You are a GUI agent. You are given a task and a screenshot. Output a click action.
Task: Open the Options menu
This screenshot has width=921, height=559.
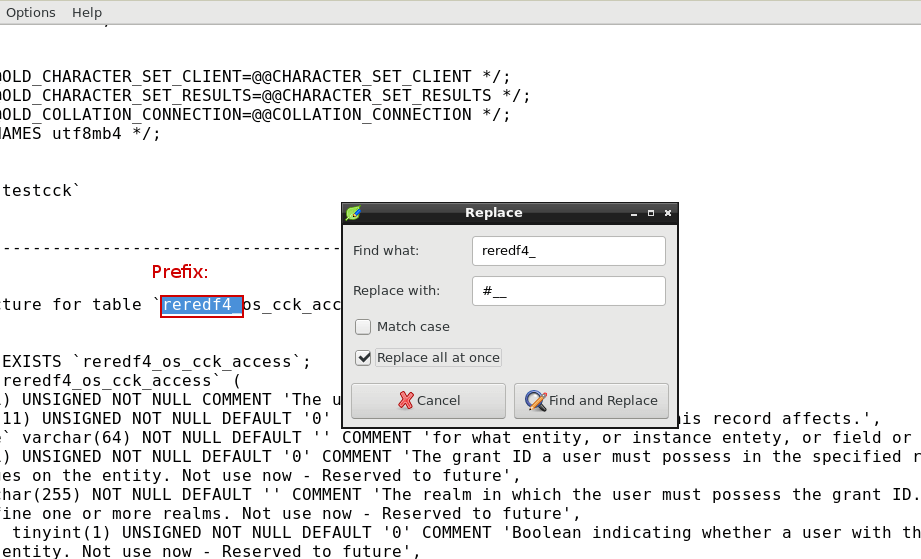[x=31, y=12]
